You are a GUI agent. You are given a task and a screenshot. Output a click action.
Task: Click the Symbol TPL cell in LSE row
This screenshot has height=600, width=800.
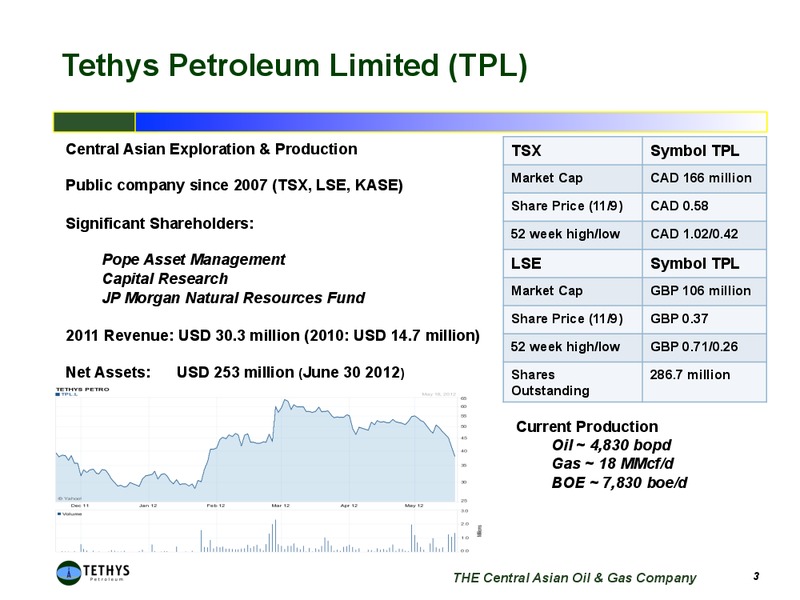pyautogui.click(x=704, y=263)
